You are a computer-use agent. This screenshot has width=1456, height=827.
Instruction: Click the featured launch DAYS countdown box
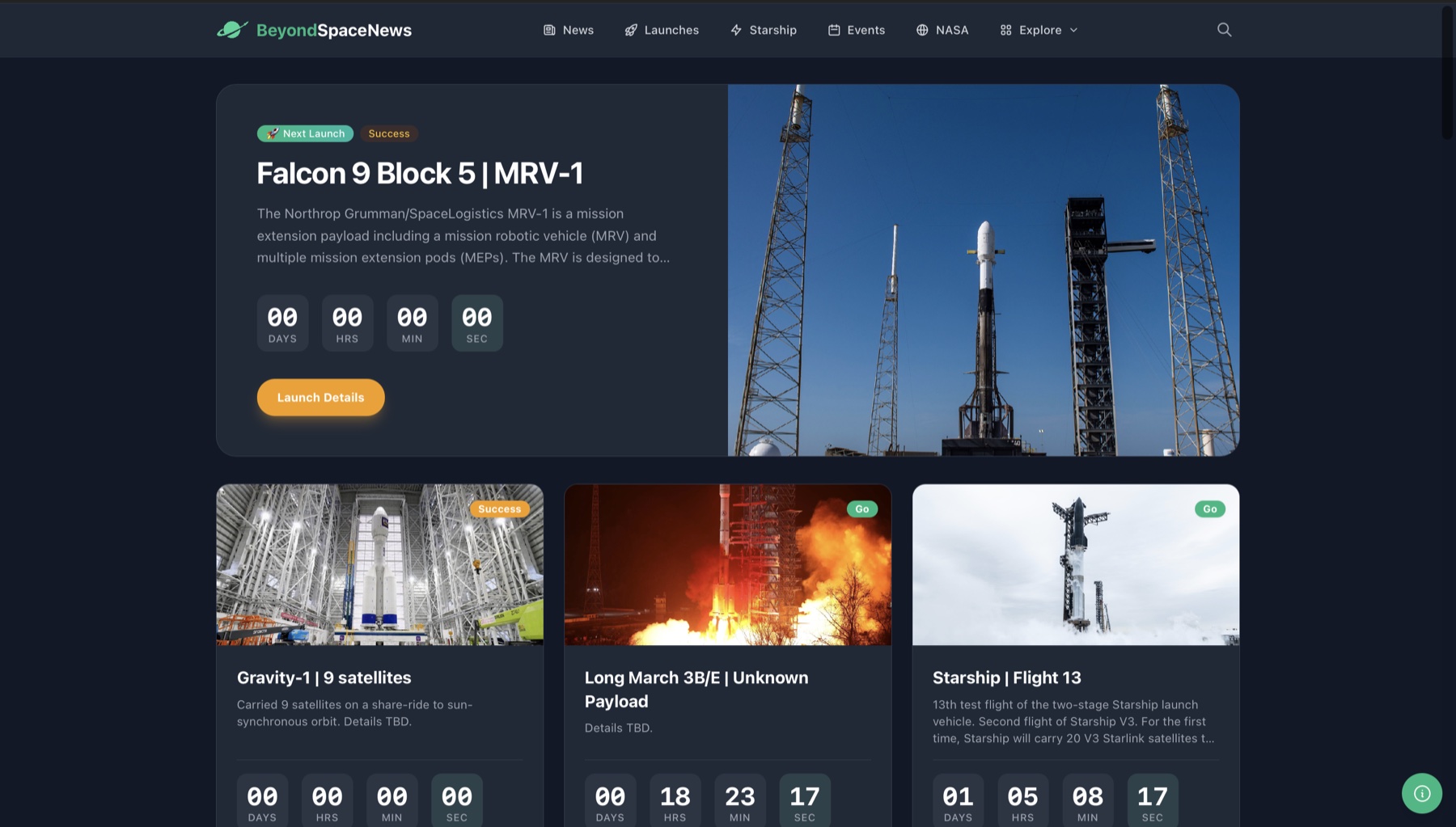282,323
